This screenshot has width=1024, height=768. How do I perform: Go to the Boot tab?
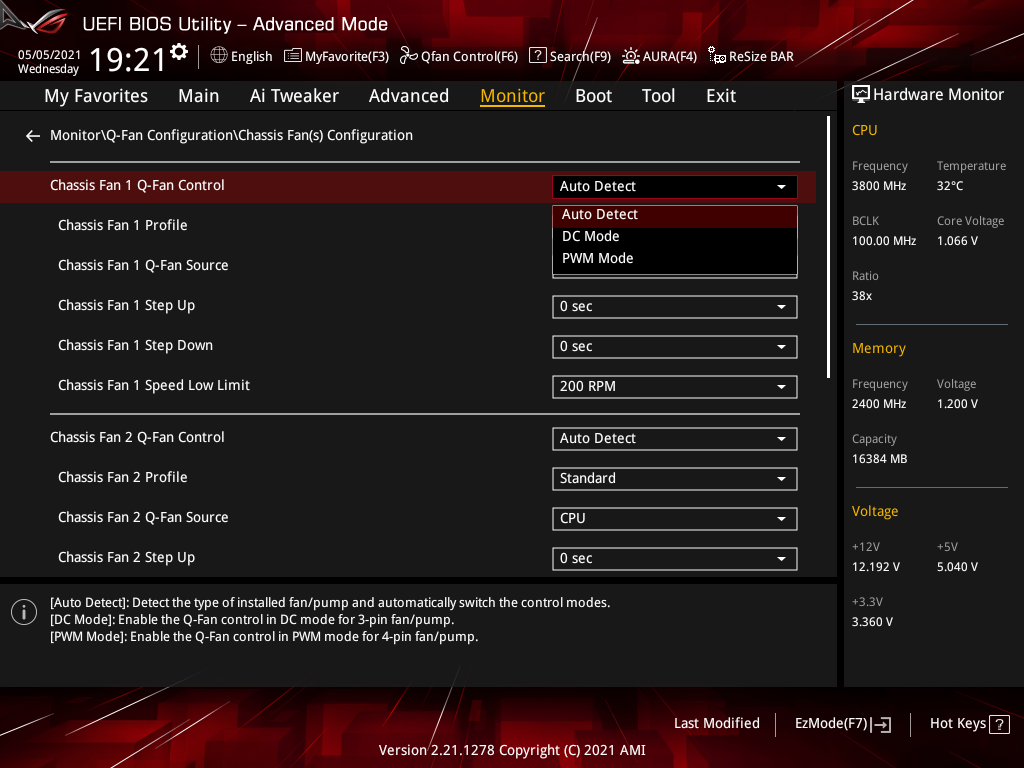click(593, 96)
